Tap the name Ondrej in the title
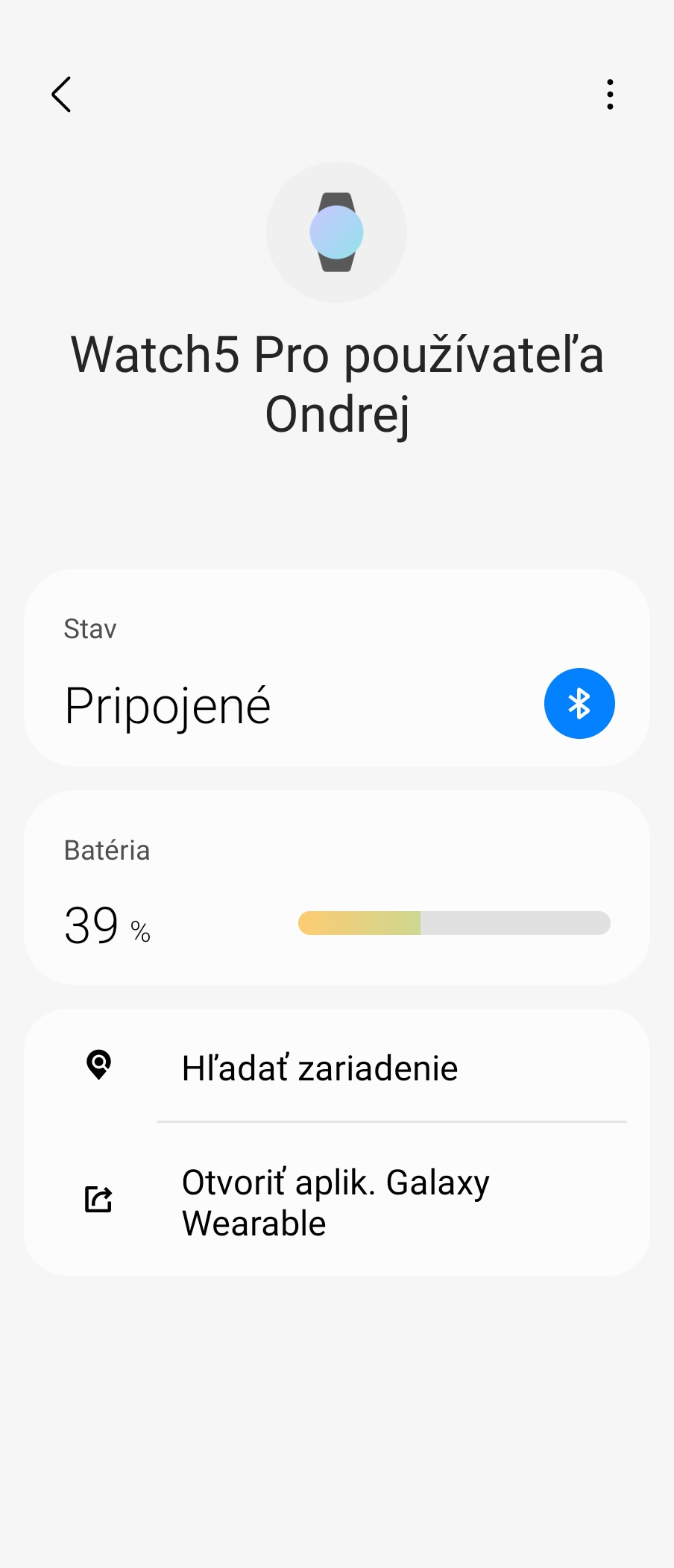 (337, 415)
